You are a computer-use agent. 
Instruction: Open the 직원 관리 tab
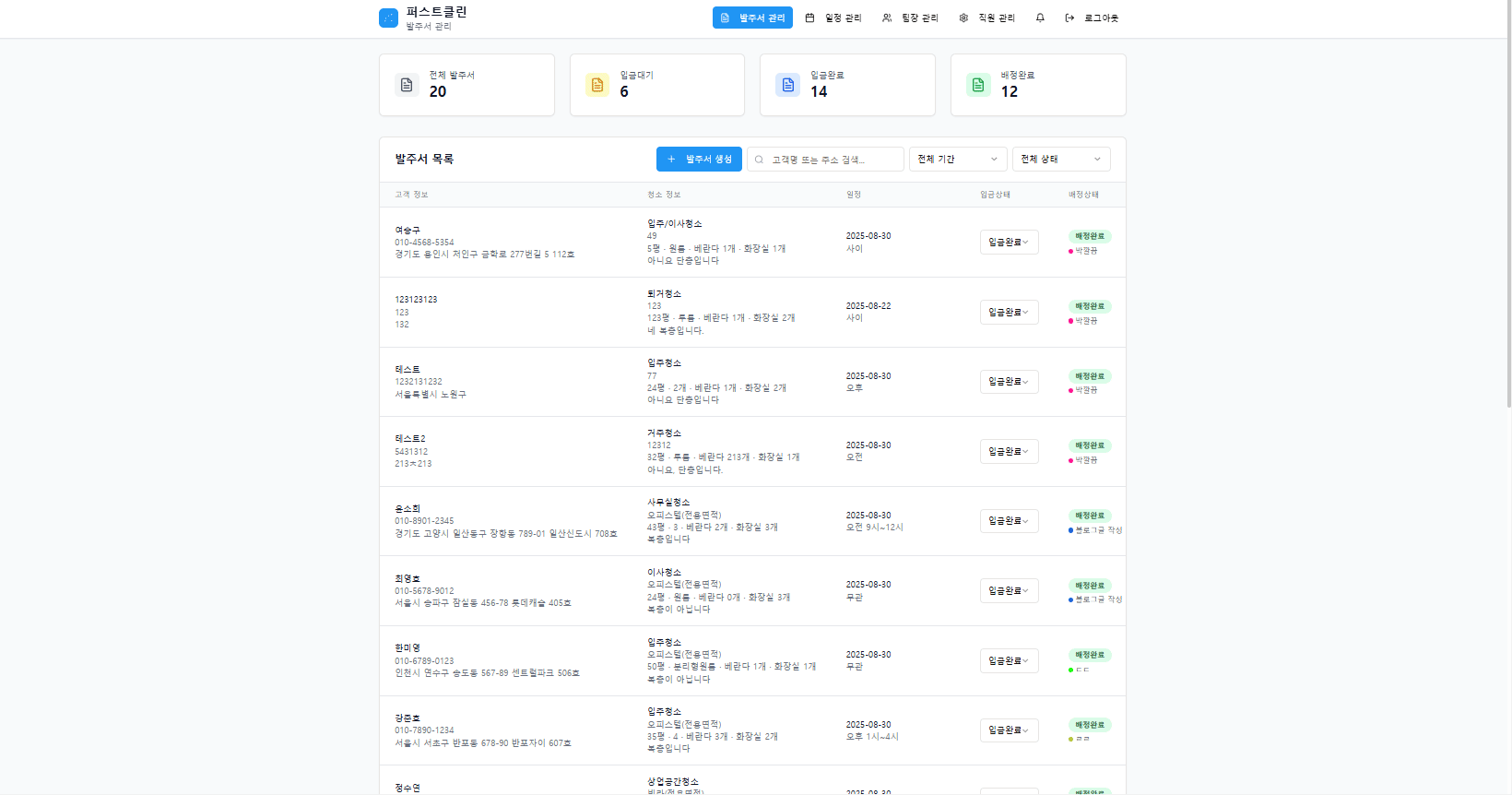pos(986,18)
